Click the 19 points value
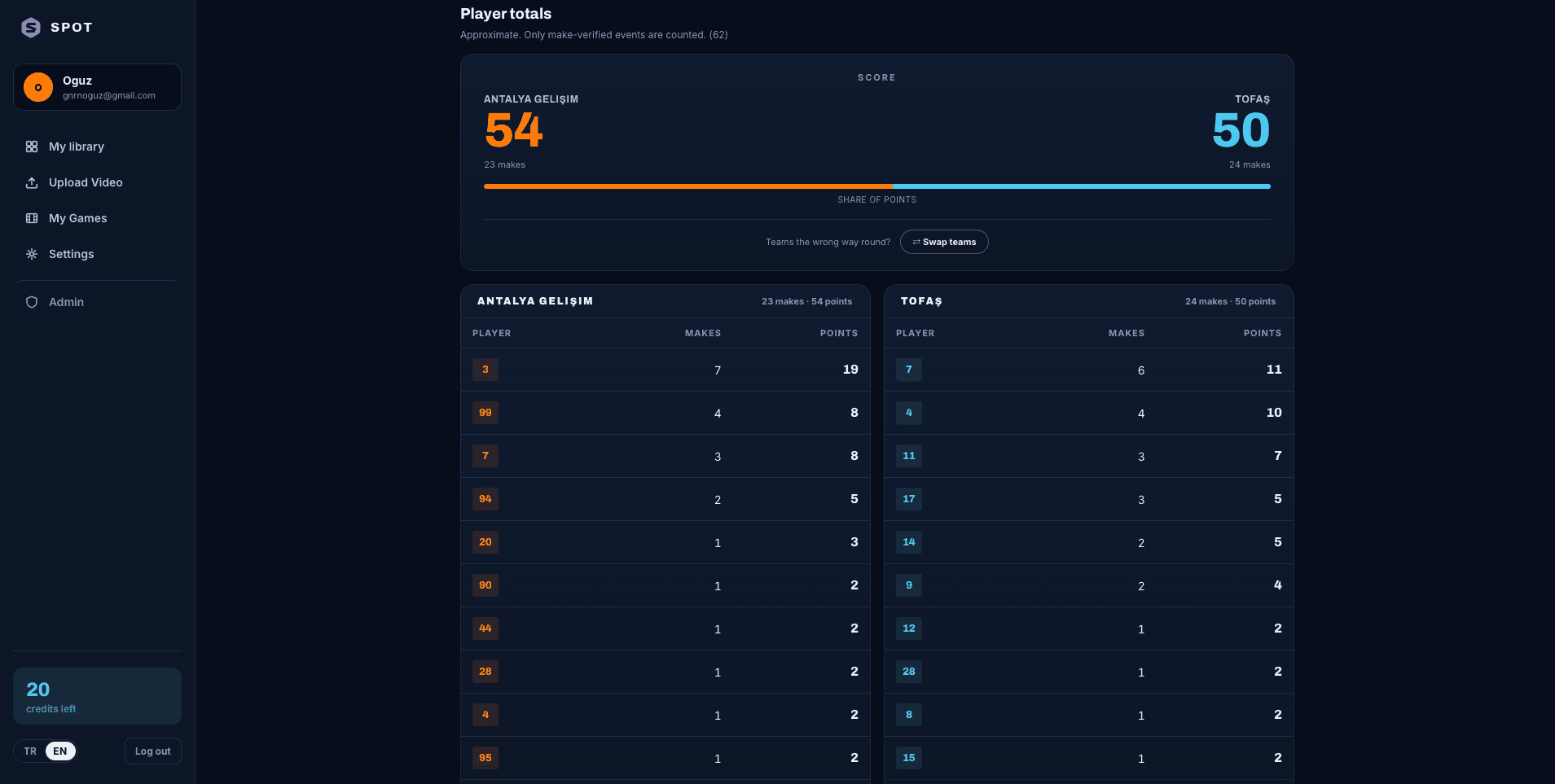The height and width of the screenshot is (784, 1555). coord(850,370)
